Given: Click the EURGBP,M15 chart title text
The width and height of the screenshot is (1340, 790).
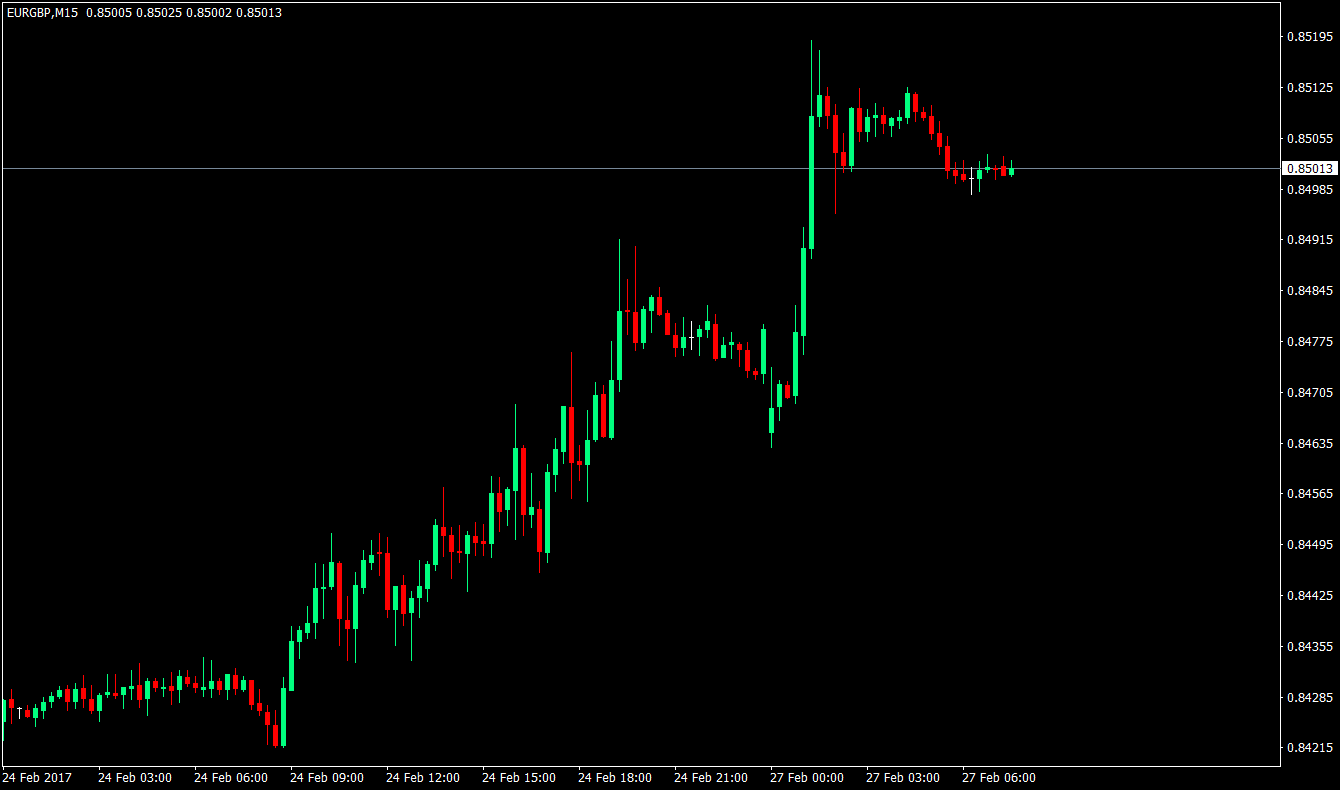Looking at the screenshot, I should pyautogui.click(x=42, y=13).
